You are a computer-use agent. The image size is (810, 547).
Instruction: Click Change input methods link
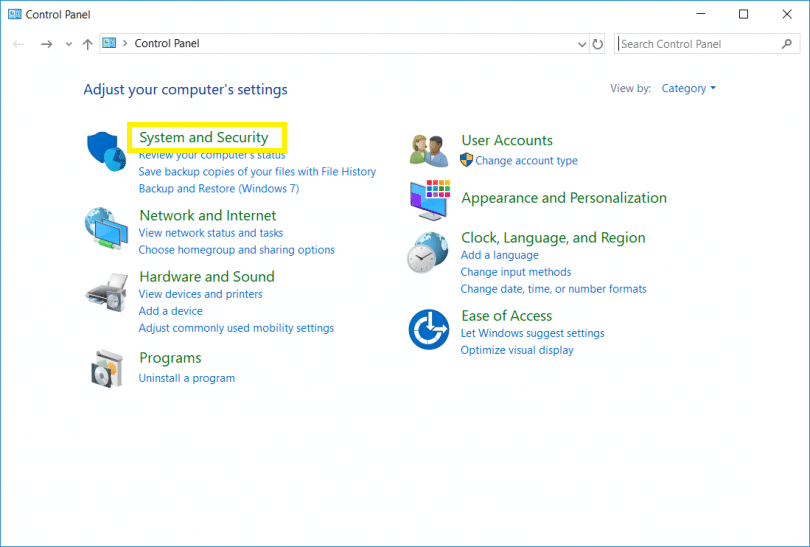pyautogui.click(x=516, y=272)
